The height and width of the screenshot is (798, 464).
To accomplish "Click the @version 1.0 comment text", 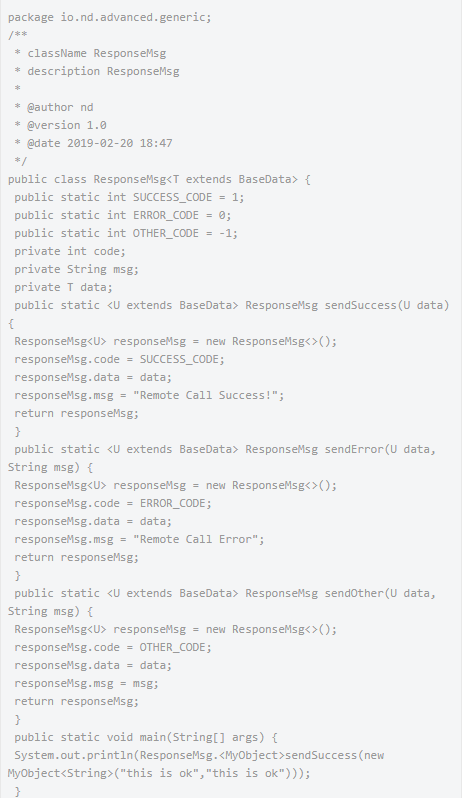I will (67, 125).
